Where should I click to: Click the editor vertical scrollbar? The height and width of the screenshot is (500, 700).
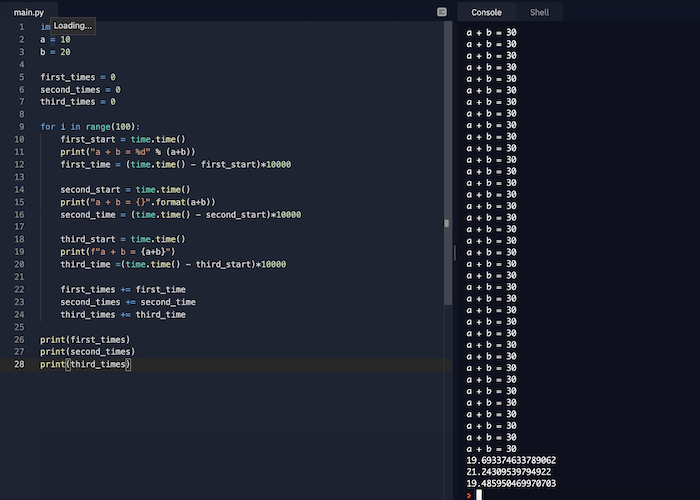click(x=447, y=163)
